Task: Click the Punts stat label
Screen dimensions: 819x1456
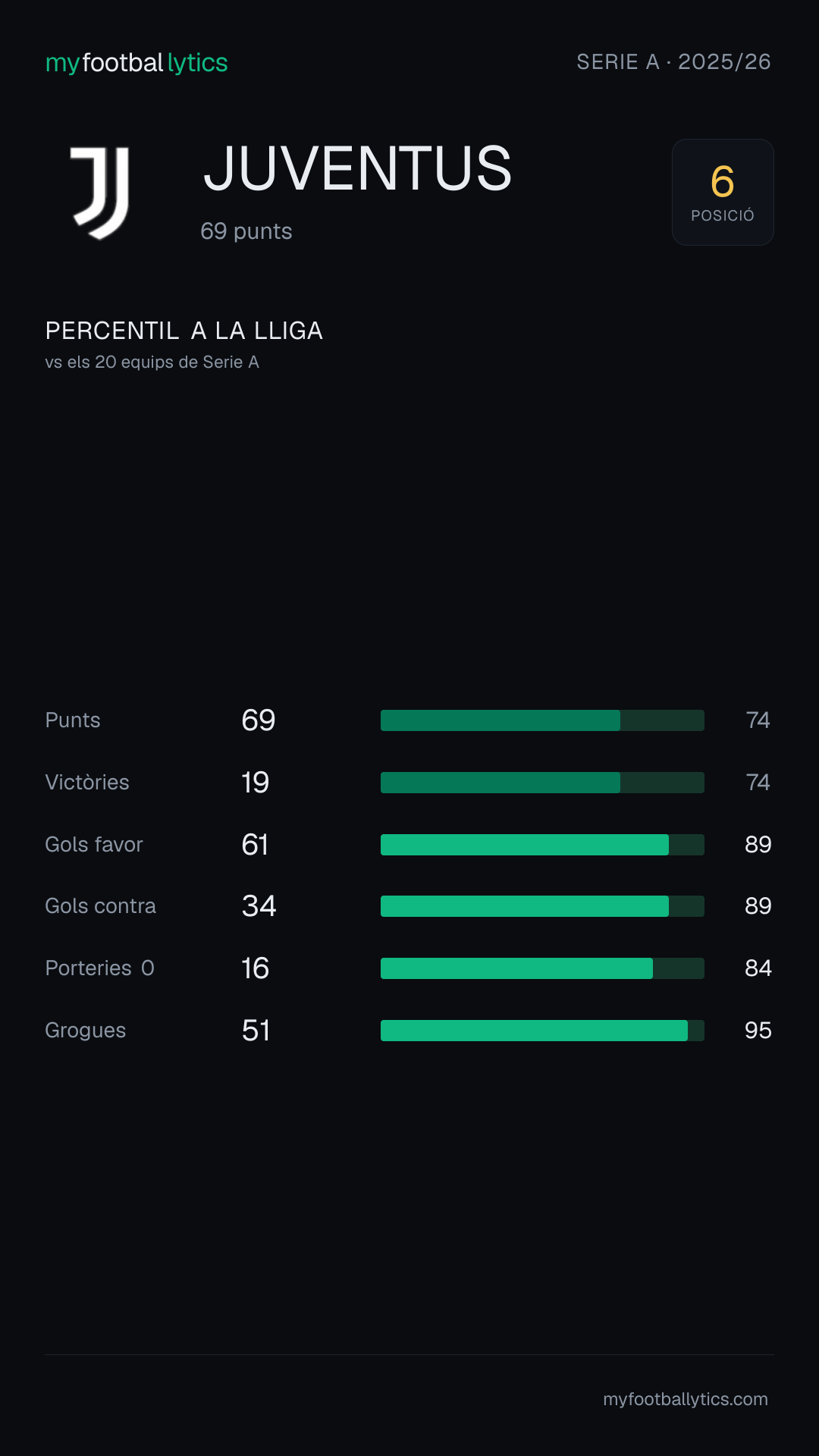Action: pos(73,720)
